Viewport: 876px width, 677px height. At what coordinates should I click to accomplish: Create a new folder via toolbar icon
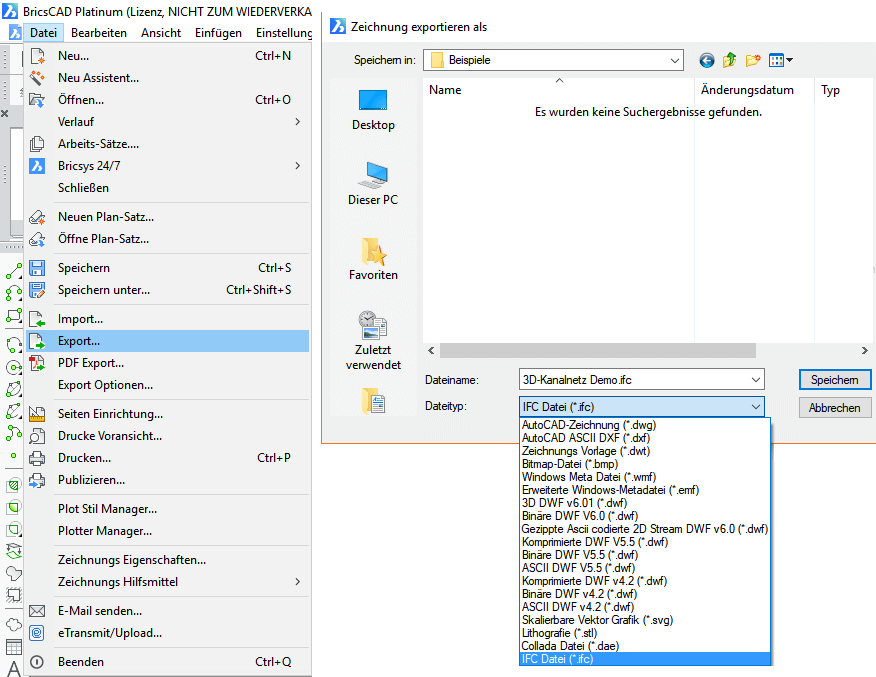pyautogui.click(x=753, y=60)
